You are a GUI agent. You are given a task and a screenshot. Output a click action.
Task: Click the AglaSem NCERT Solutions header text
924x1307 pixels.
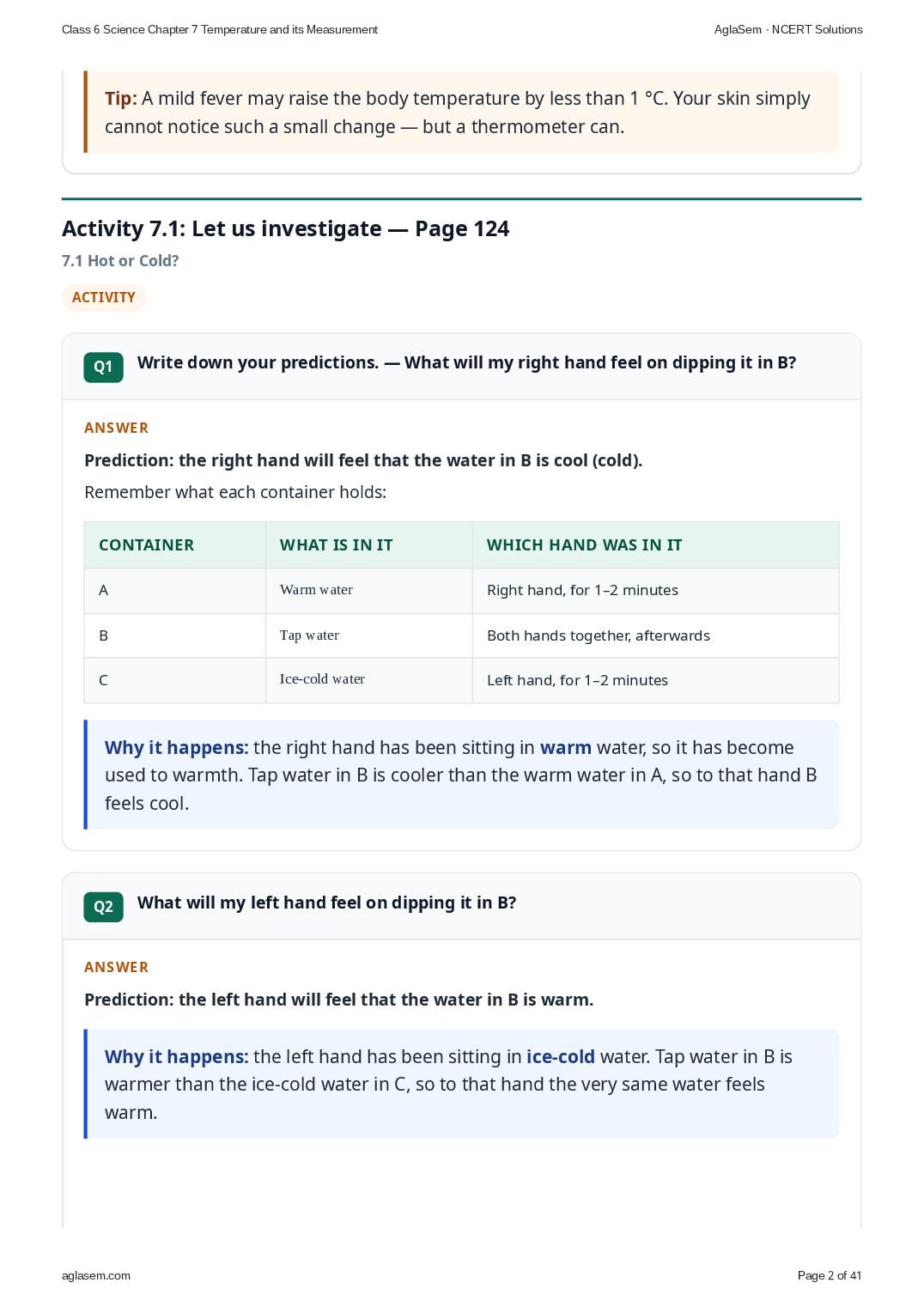pos(788,29)
